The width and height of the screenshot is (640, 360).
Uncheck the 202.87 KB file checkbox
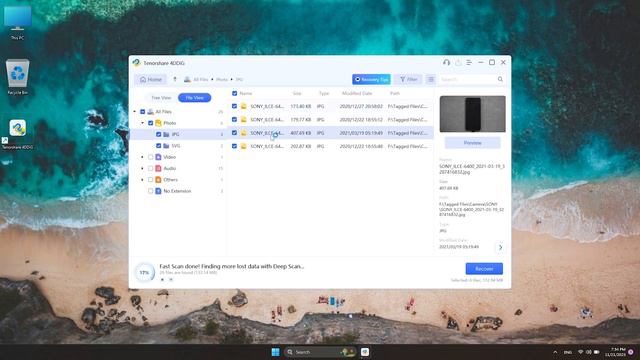tap(234, 146)
